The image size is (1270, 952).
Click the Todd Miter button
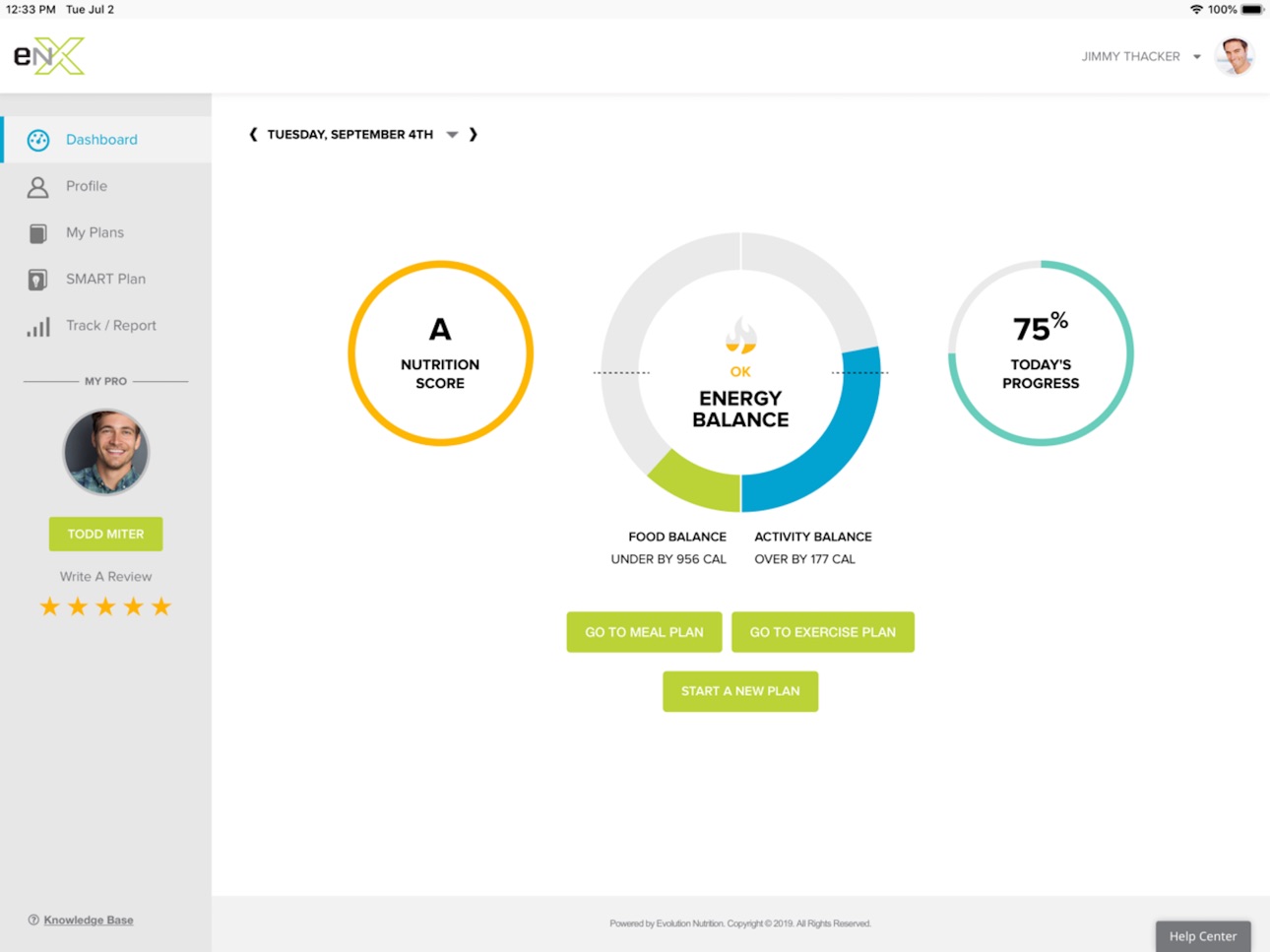[105, 534]
